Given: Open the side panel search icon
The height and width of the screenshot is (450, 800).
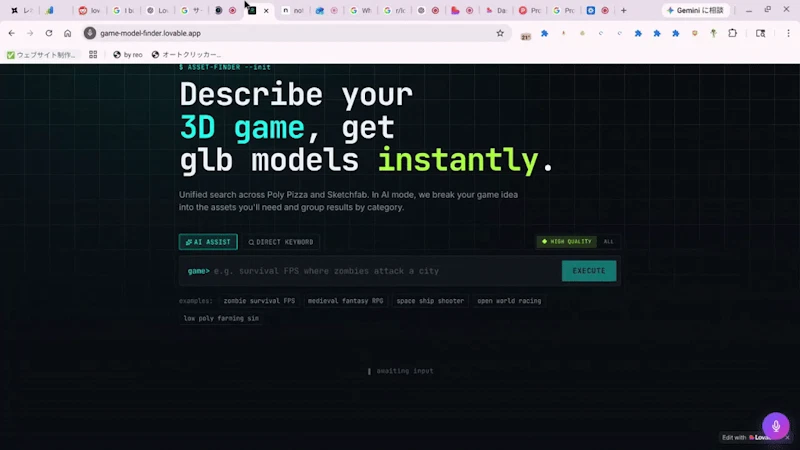Looking at the screenshot, I should pyautogui.click(x=760, y=33).
